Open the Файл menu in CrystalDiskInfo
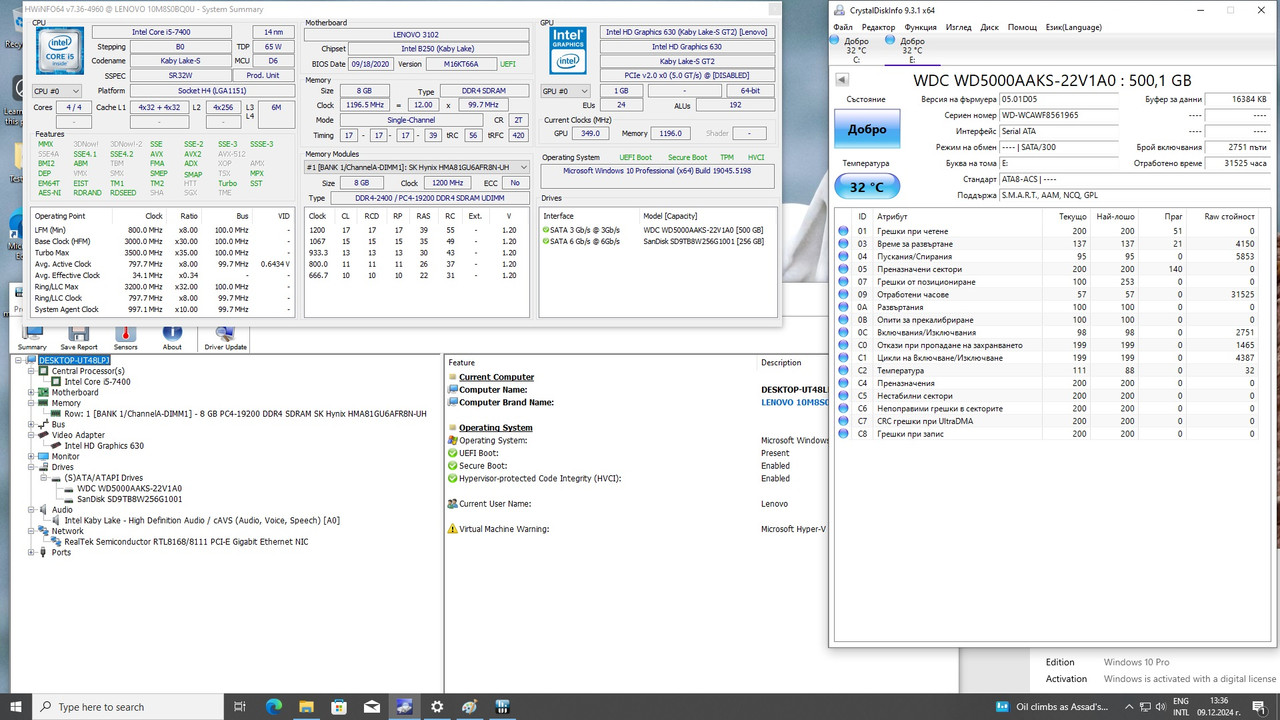 [843, 27]
